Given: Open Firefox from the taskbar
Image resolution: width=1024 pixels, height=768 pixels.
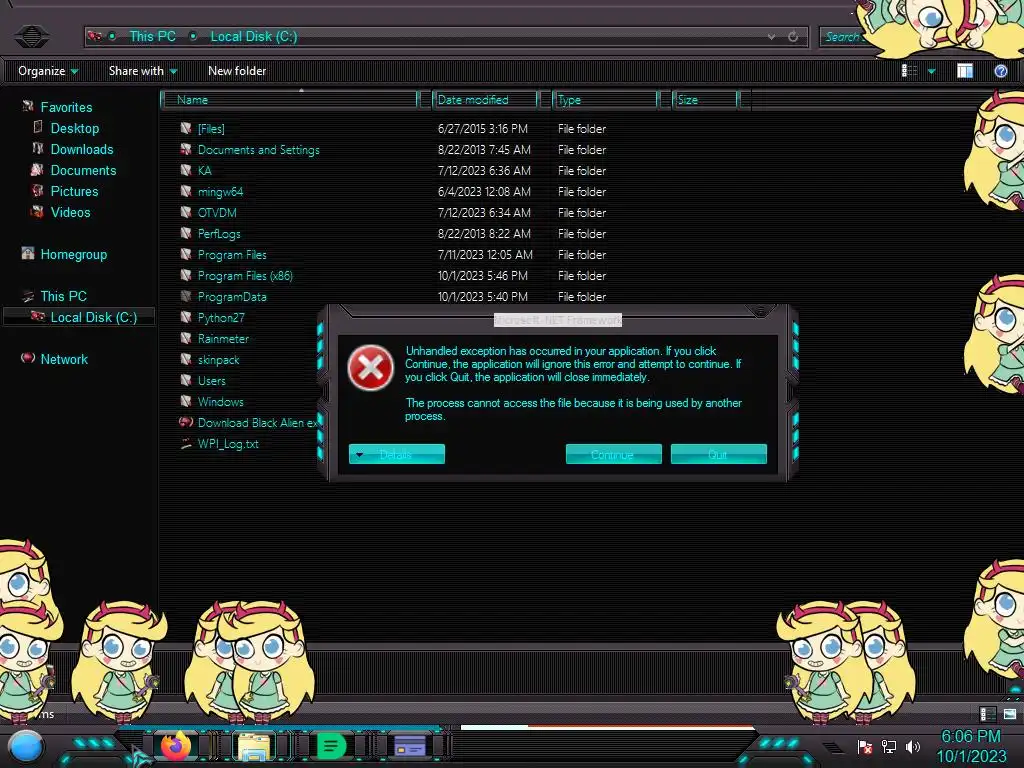Looking at the screenshot, I should click(176, 745).
